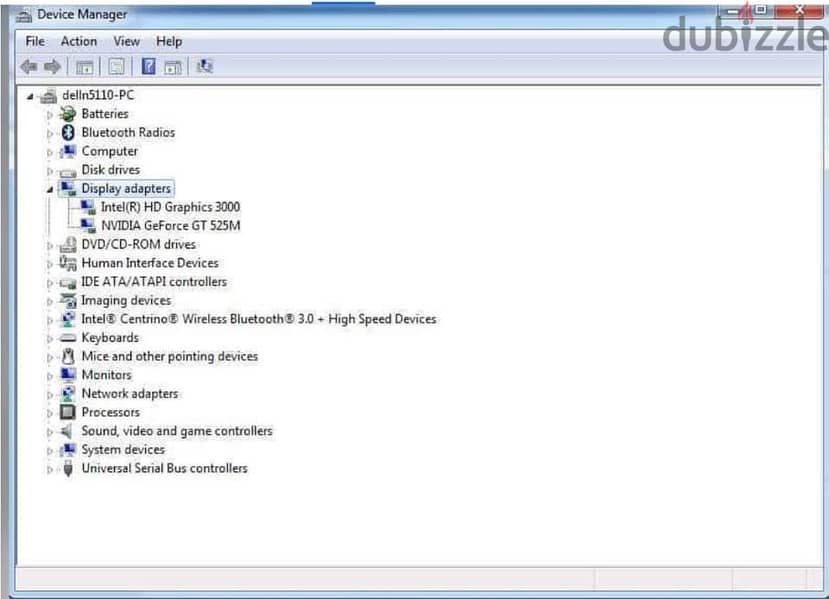The height and width of the screenshot is (599, 829).
Task: Click the blue Help toolbar icon
Action: coord(149,67)
